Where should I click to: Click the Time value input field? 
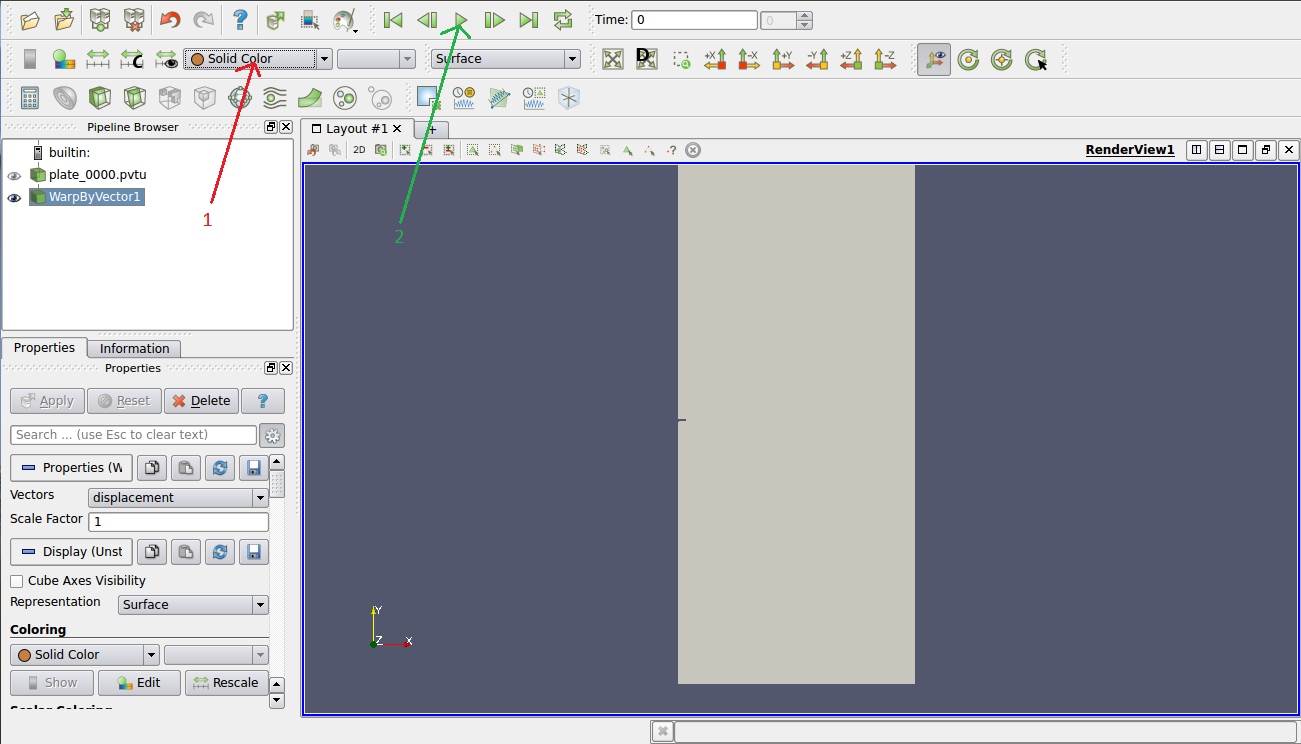coord(694,20)
